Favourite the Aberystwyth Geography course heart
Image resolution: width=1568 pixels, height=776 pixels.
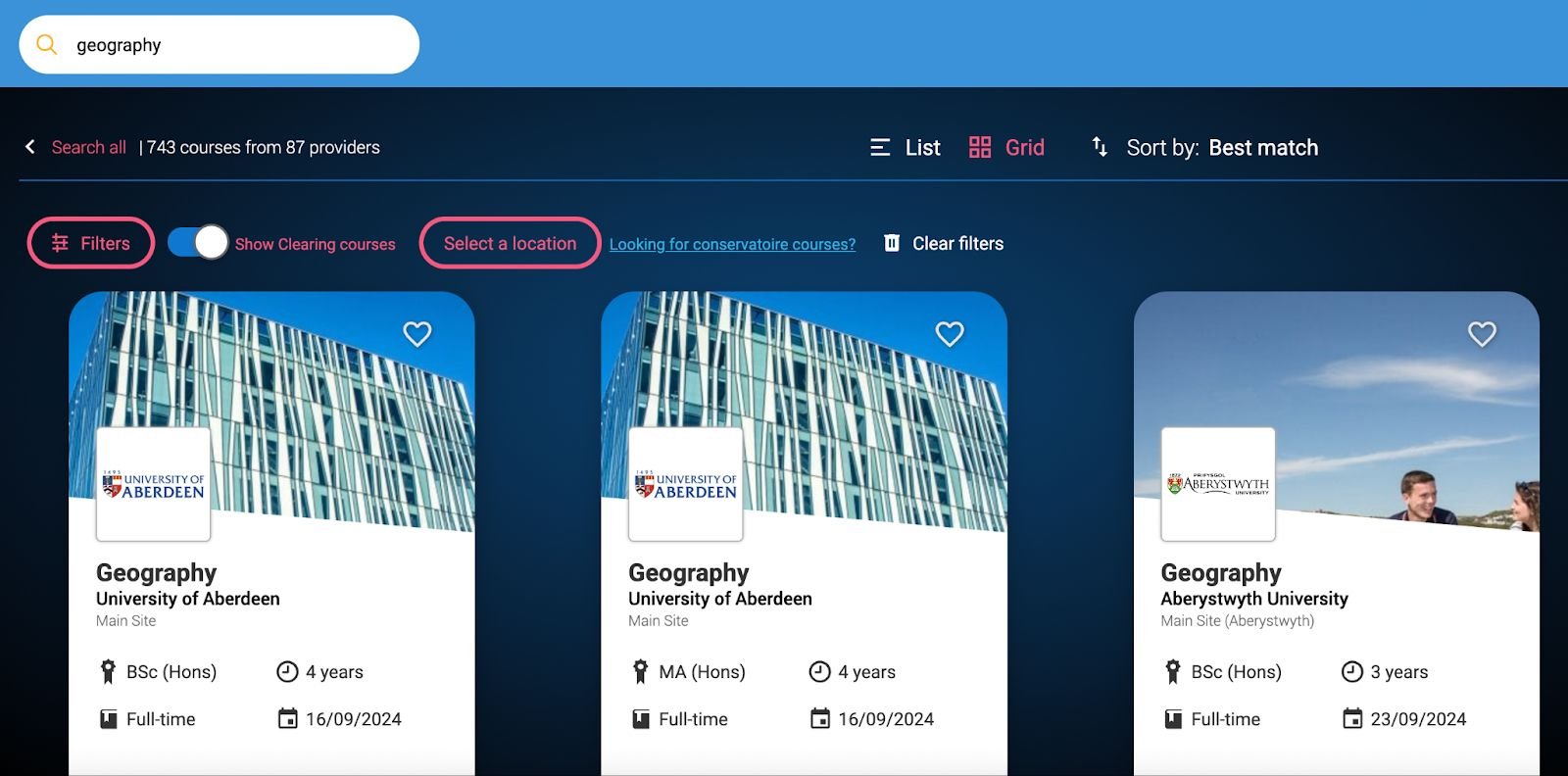pyautogui.click(x=1482, y=334)
